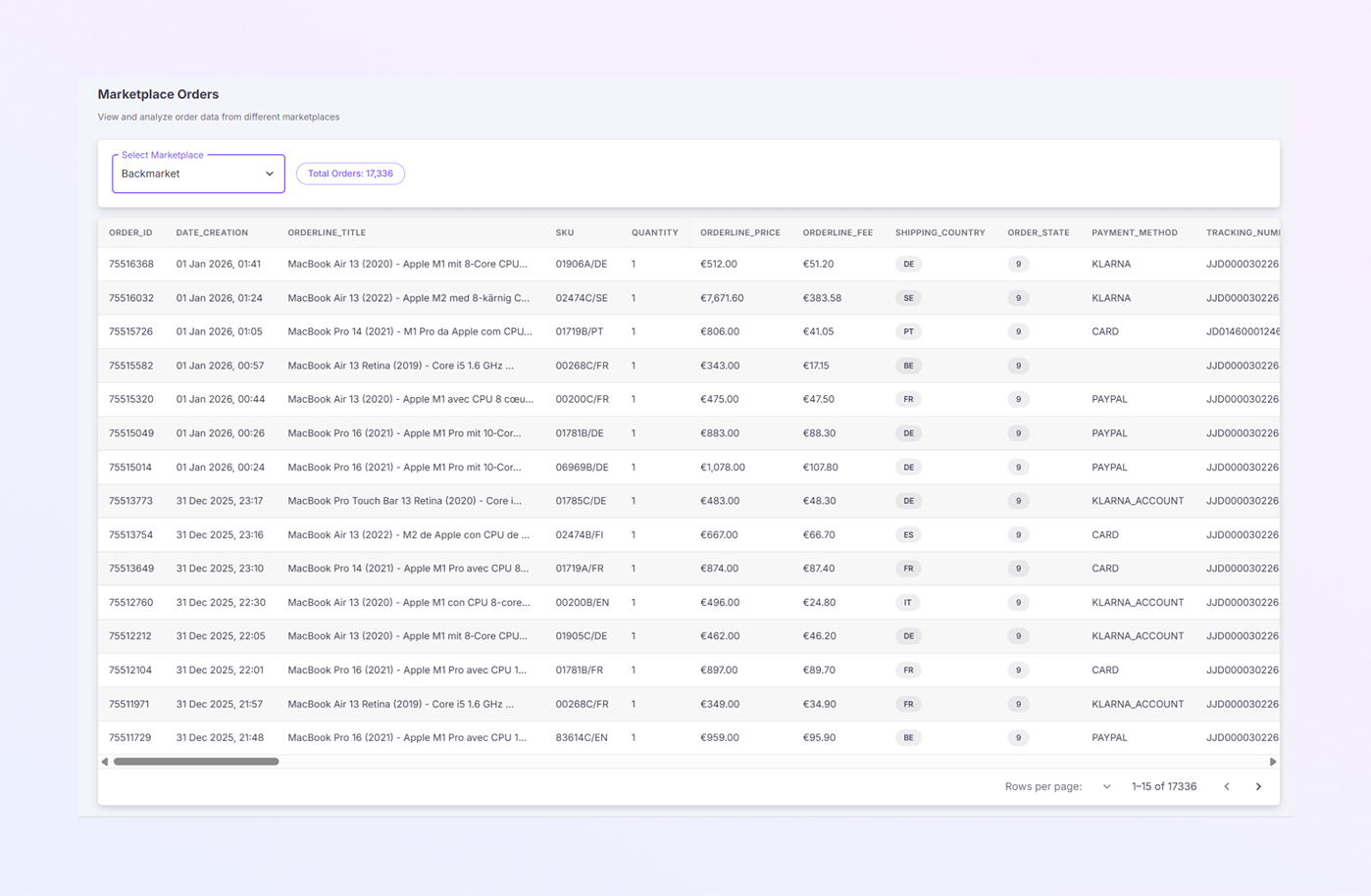
Task: Click the IT country badge
Action: [908, 603]
